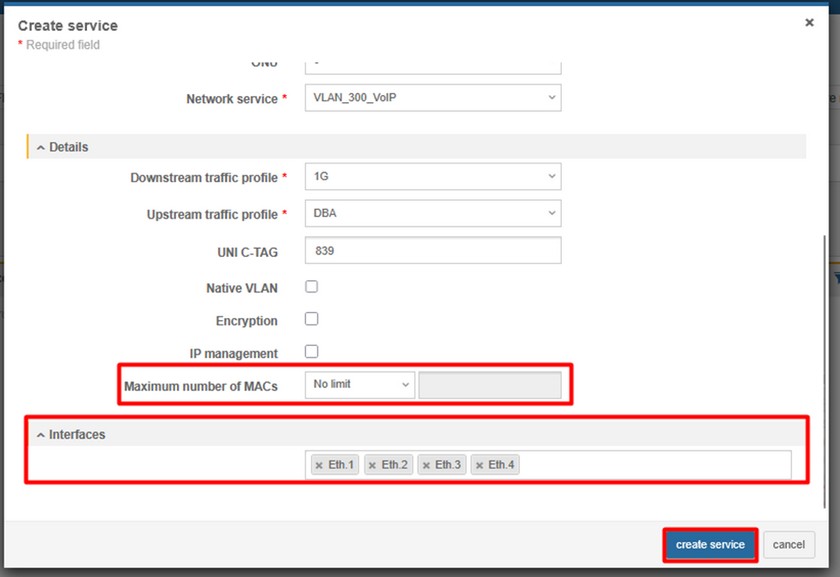The height and width of the screenshot is (577, 840).
Task: Click the cancel button
Action: pos(788,545)
